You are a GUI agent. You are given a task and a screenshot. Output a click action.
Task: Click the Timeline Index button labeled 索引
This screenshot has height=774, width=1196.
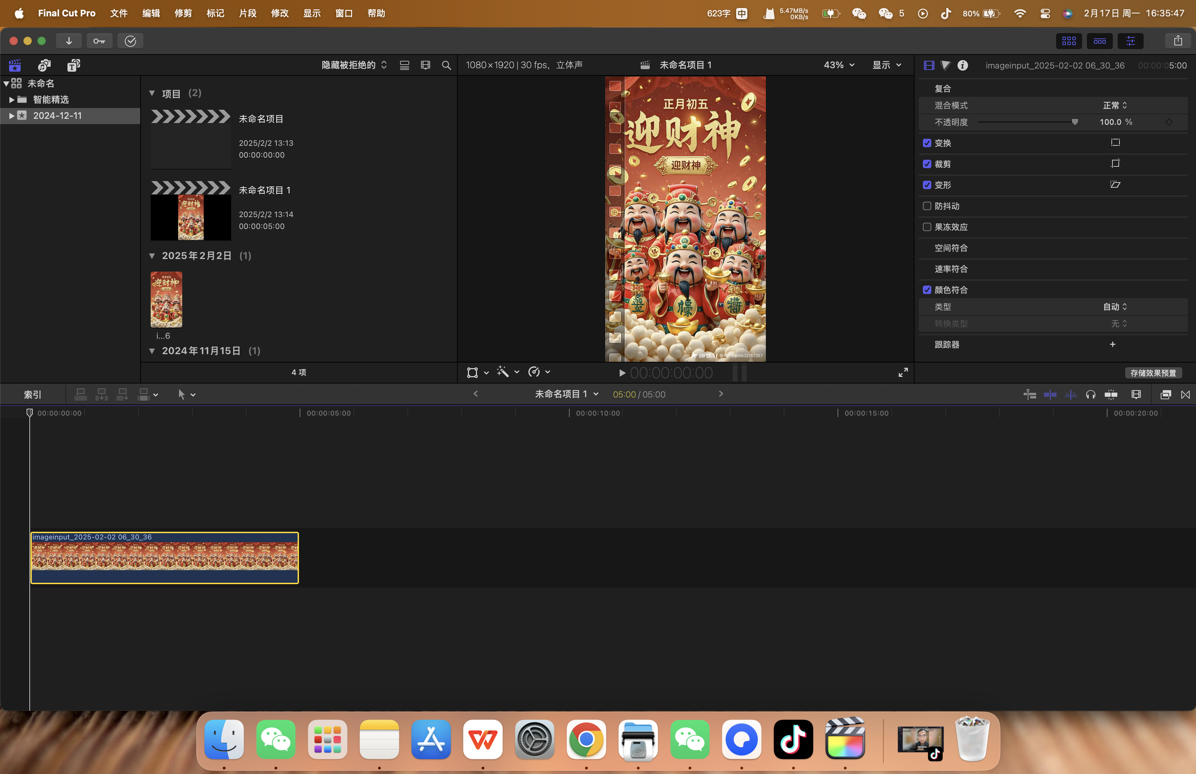tap(31, 394)
